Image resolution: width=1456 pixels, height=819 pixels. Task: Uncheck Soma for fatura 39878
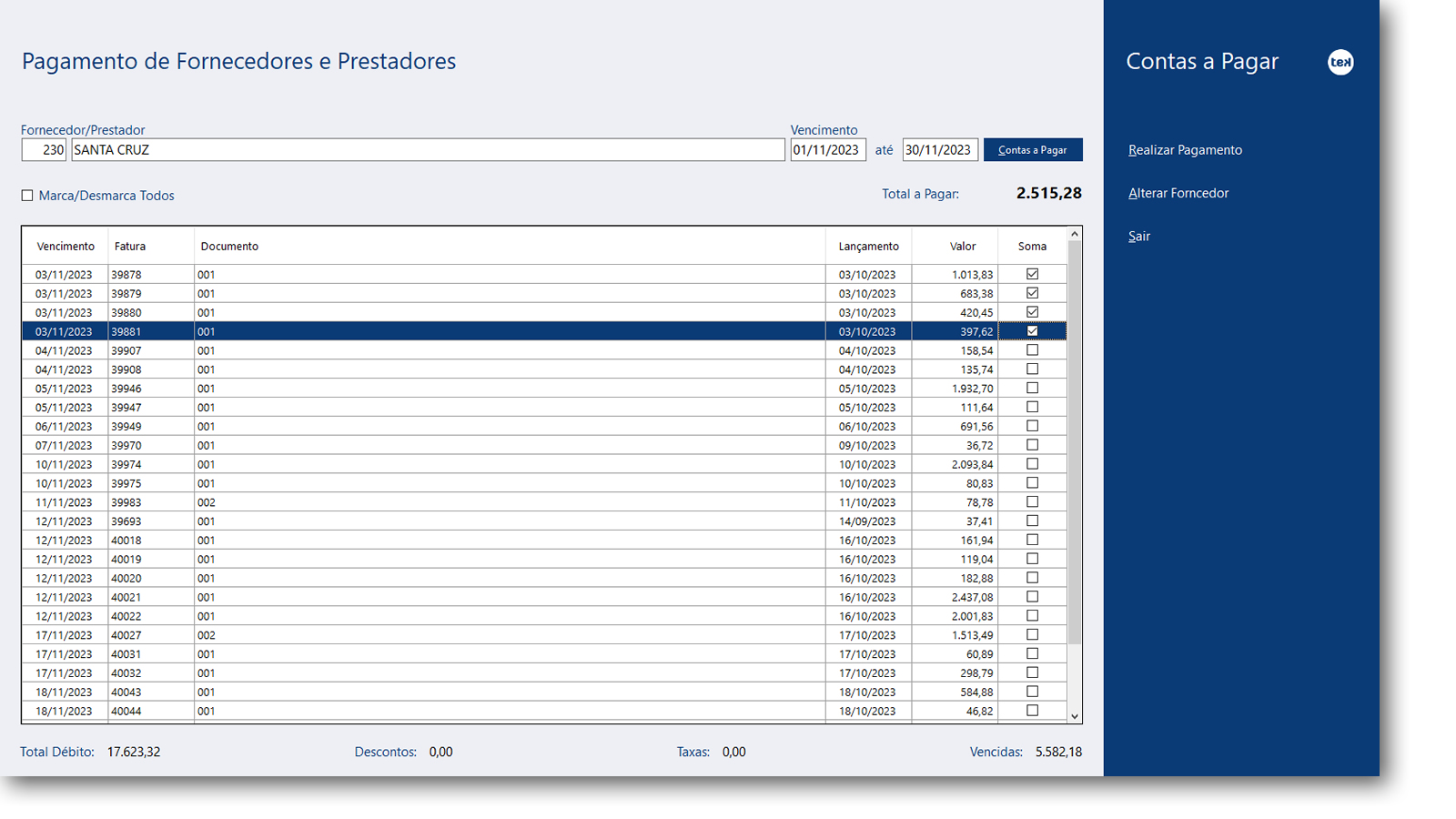[x=1032, y=274]
